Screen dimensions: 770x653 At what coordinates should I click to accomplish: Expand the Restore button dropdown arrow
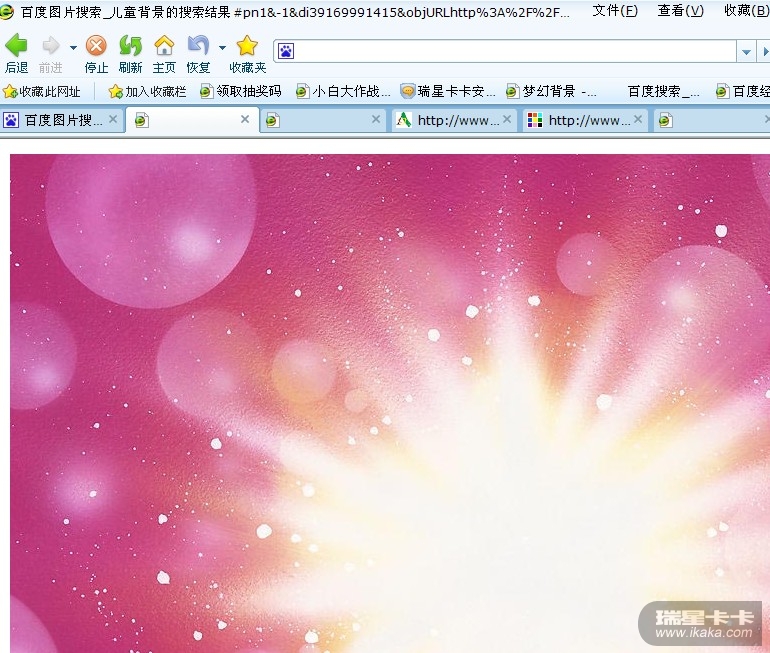click(222, 48)
